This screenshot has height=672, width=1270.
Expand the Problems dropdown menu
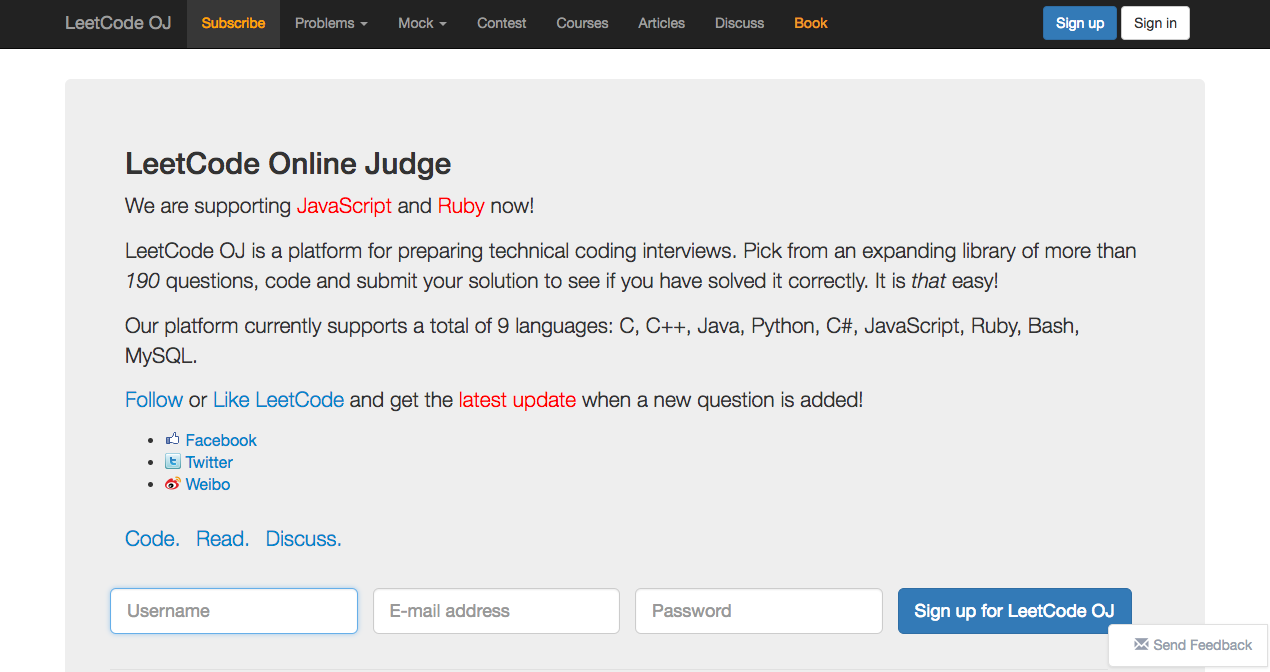pos(331,23)
